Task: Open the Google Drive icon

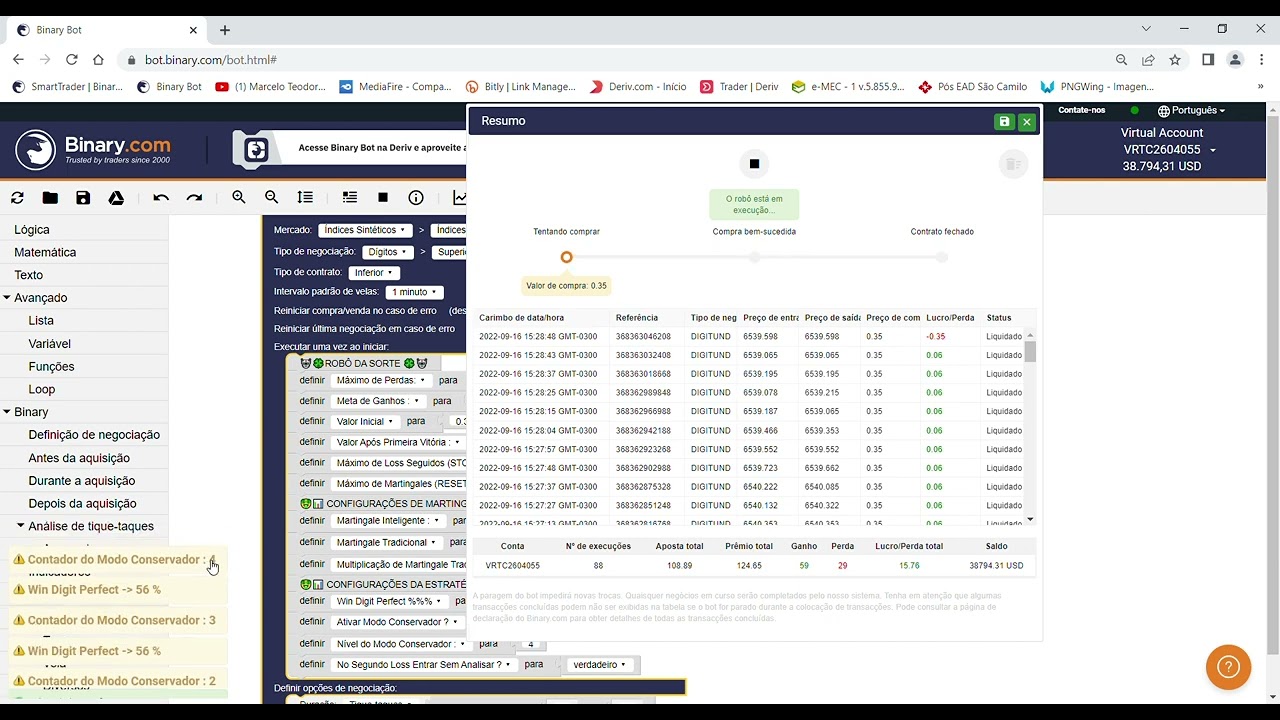Action: coord(116,198)
